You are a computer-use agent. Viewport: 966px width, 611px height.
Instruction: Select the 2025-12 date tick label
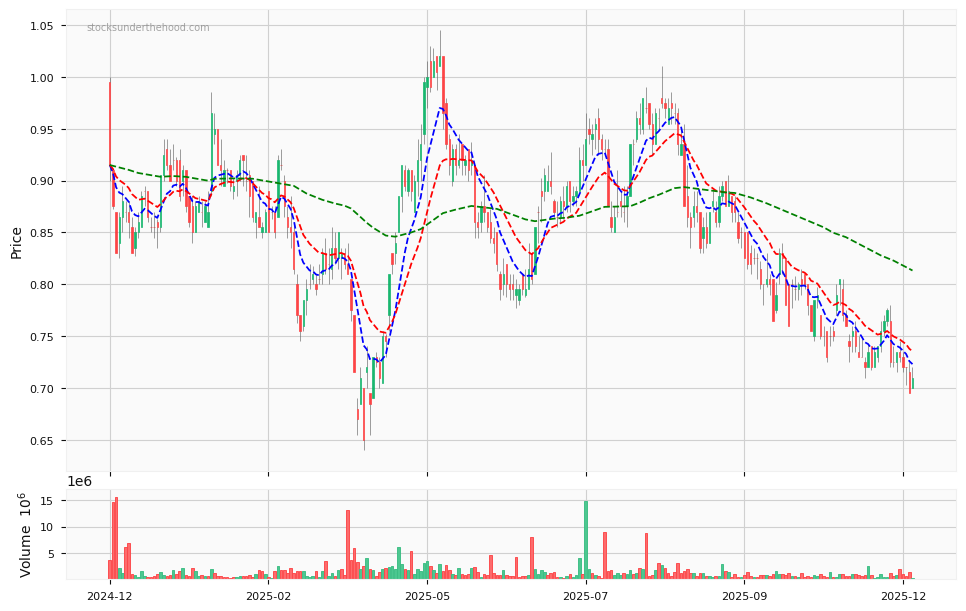click(x=903, y=594)
